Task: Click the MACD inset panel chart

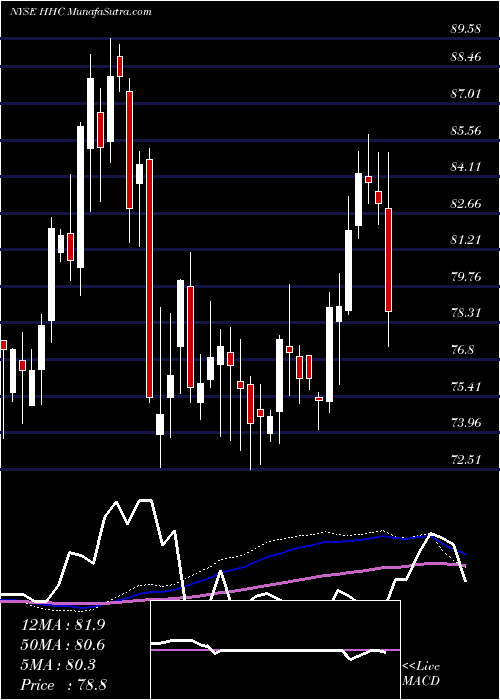Action: (x=275, y=650)
